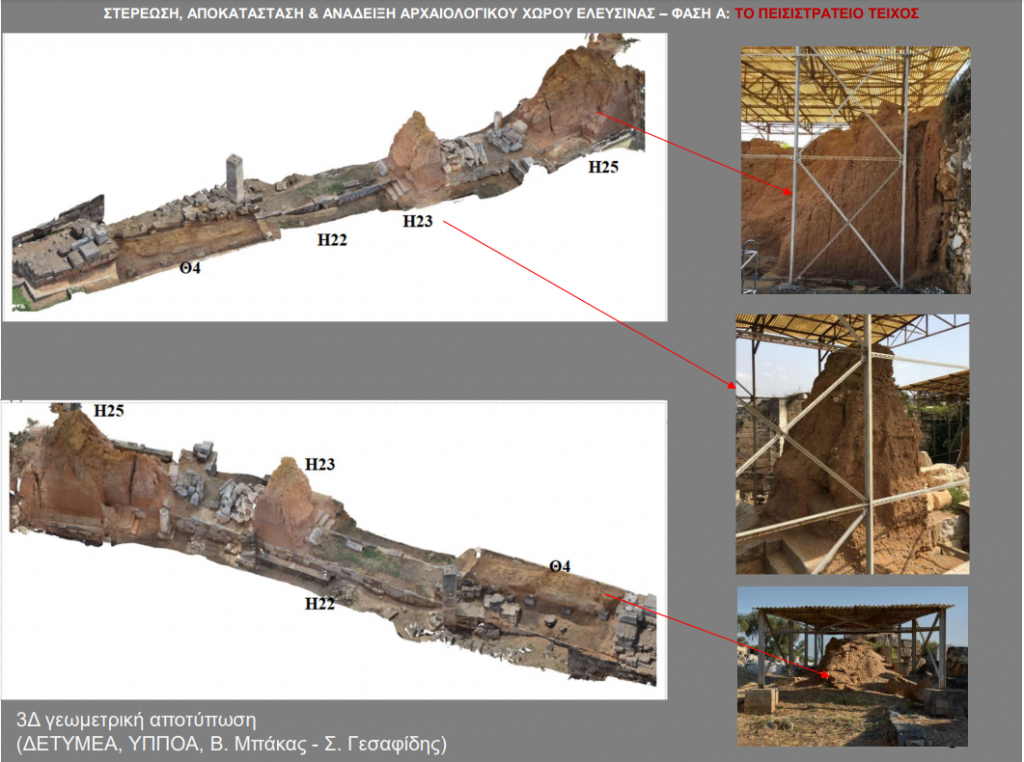The height and width of the screenshot is (762, 1024).
Task: Click the H23 label in the lower 3D model
Action: click(320, 464)
